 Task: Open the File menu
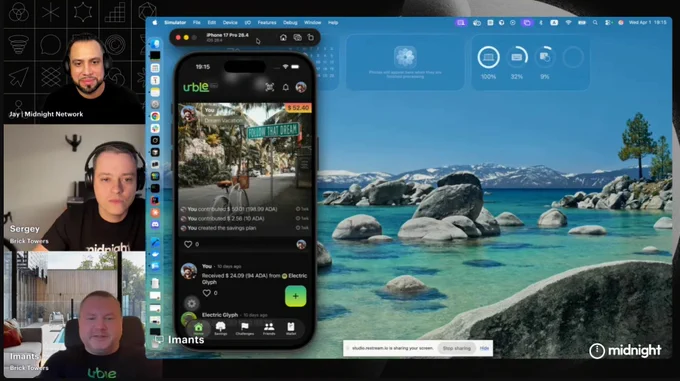(x=196, y=23)
